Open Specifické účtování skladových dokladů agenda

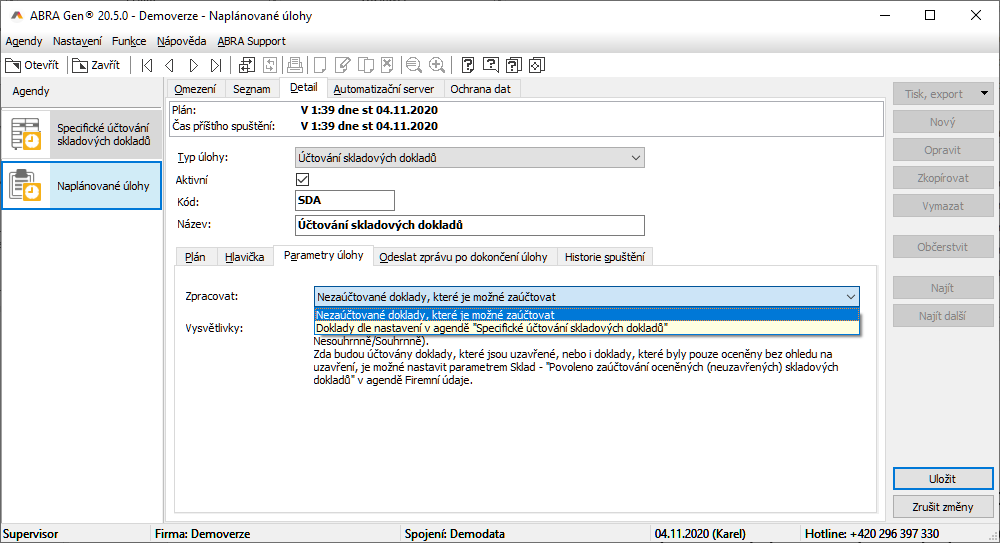81,134
